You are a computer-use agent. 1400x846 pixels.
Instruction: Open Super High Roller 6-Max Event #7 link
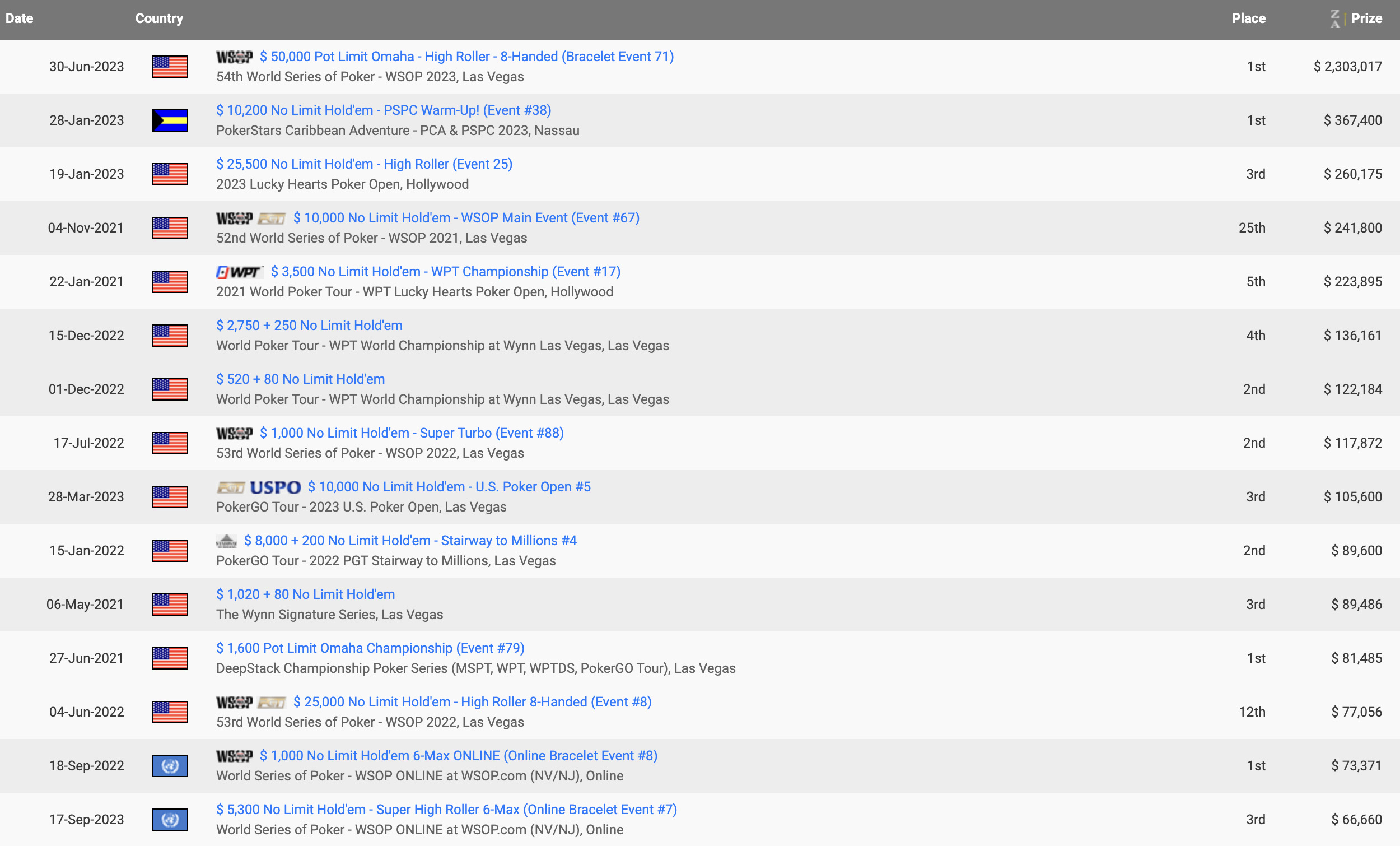(x=446, y=810)
